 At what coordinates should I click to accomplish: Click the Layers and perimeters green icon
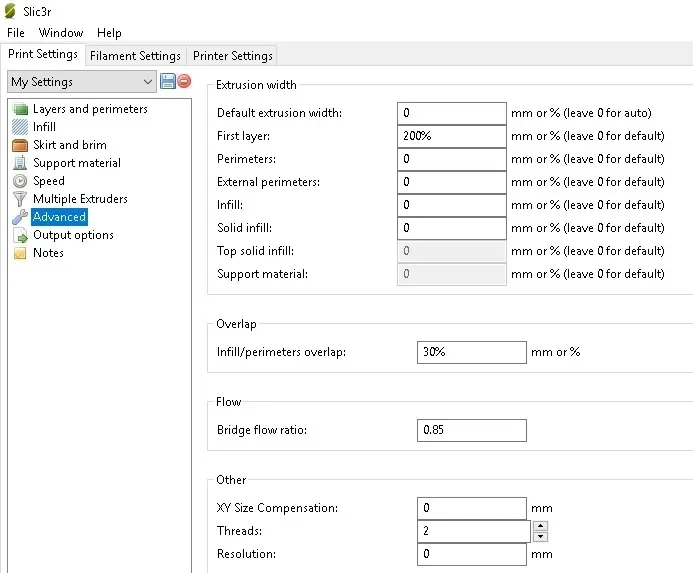pyautogui.click(x=20, y=109)
